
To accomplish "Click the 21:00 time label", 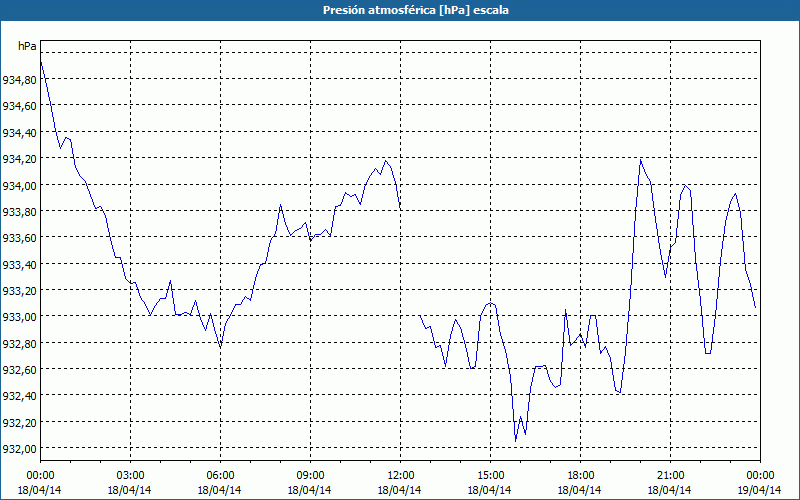I will coord(670,476).
